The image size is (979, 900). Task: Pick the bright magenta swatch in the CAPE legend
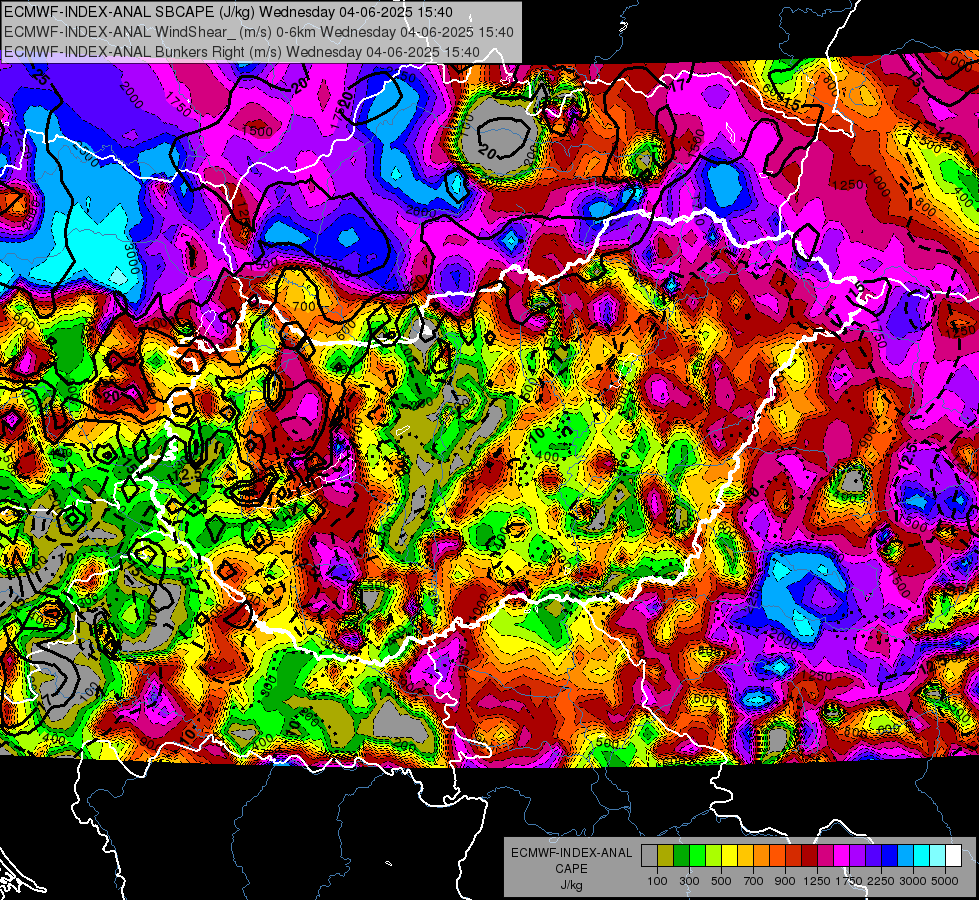(x=842, y=855)
